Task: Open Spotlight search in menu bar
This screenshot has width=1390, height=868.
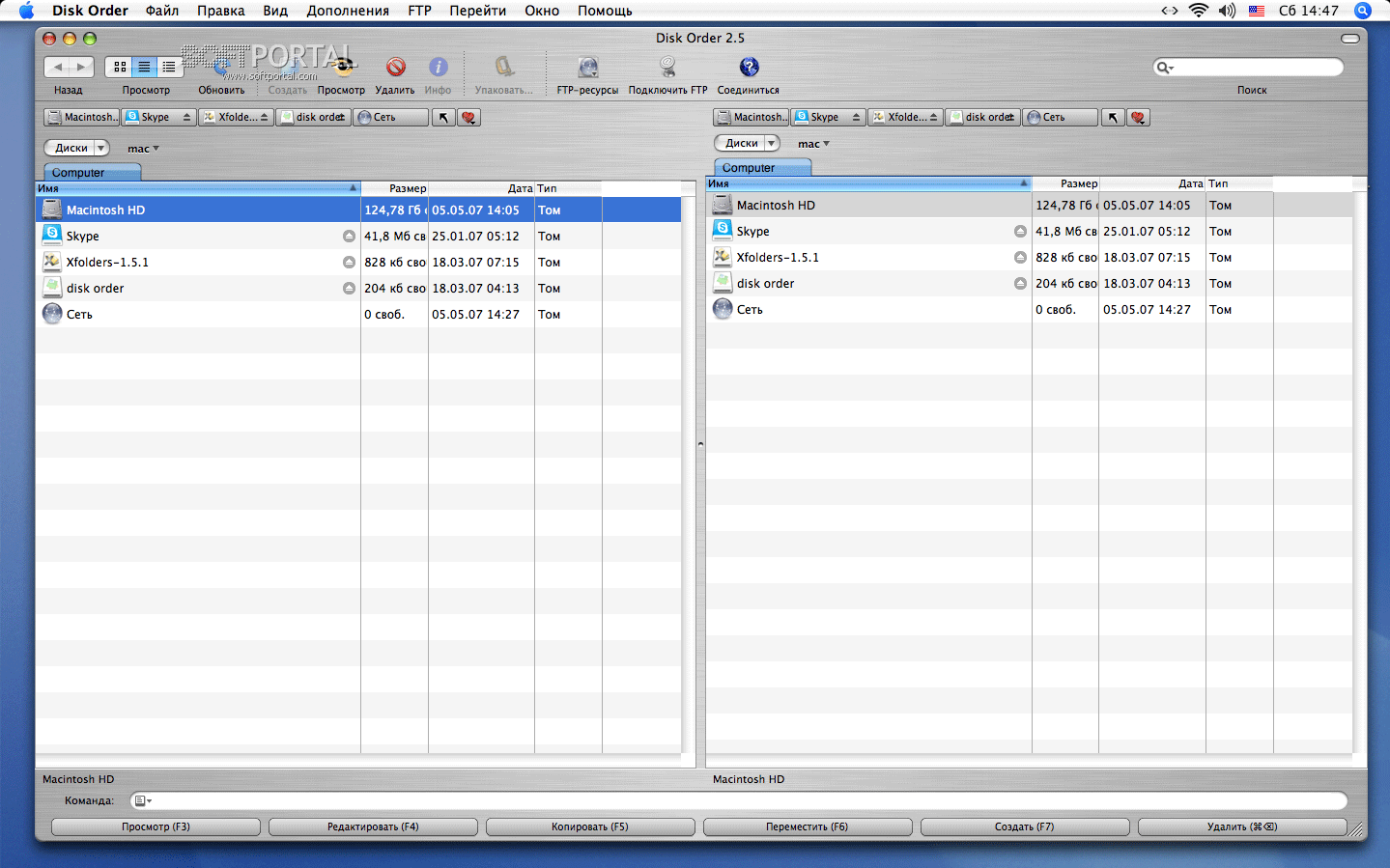Action: point(1363,11)
